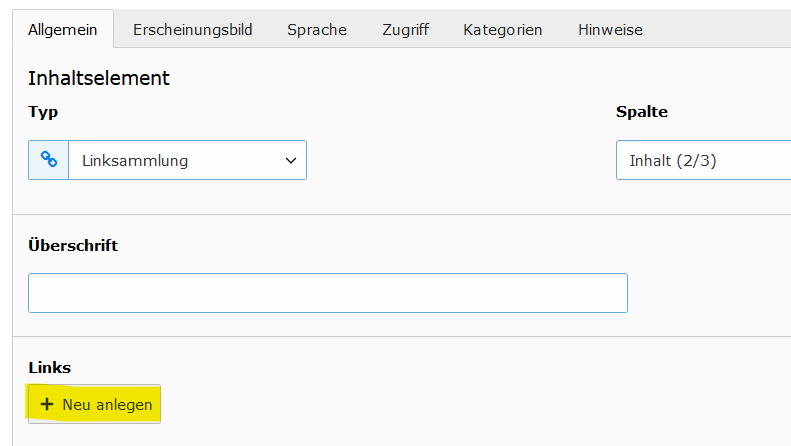Click the Spalte field label
791x446 pixels.
(x=642, y=112)
